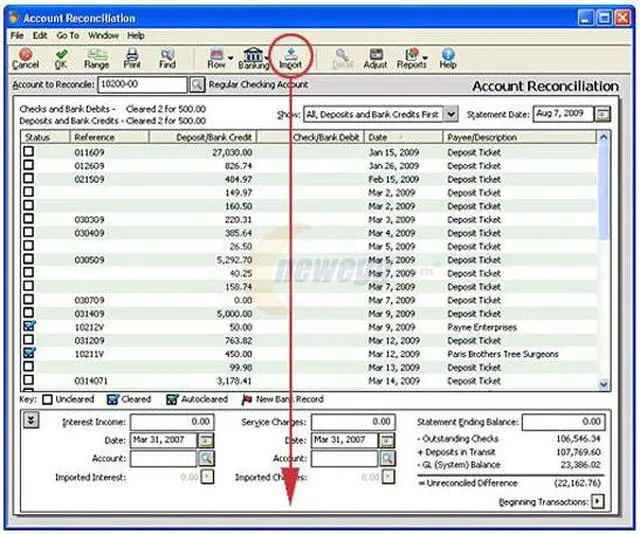The height and width of the screenshot is (534, 640).
Task: Select the Payne Enterprises payee text
Action: point(482,327)
